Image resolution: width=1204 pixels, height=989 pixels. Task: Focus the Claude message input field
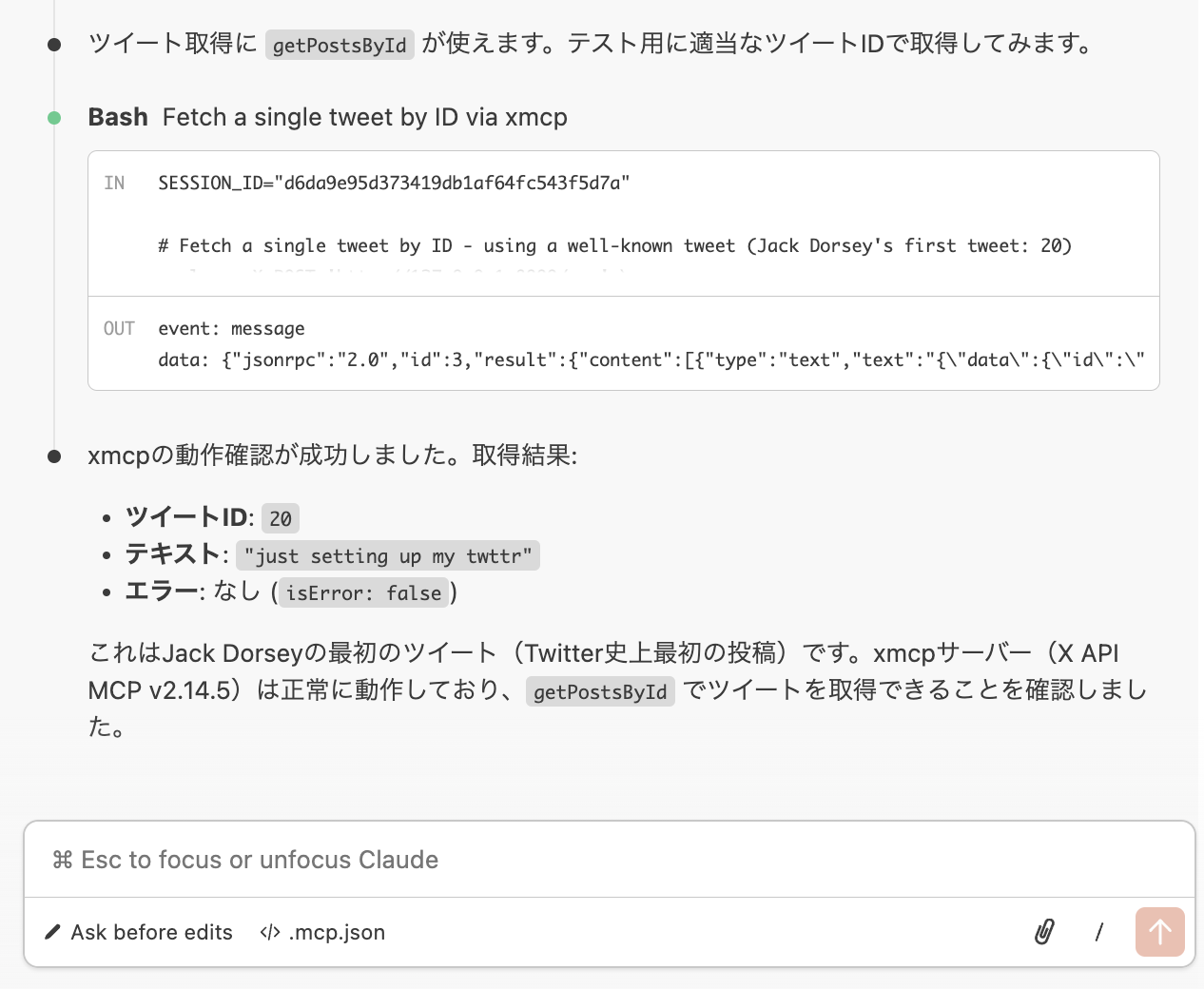coord(609,860)
